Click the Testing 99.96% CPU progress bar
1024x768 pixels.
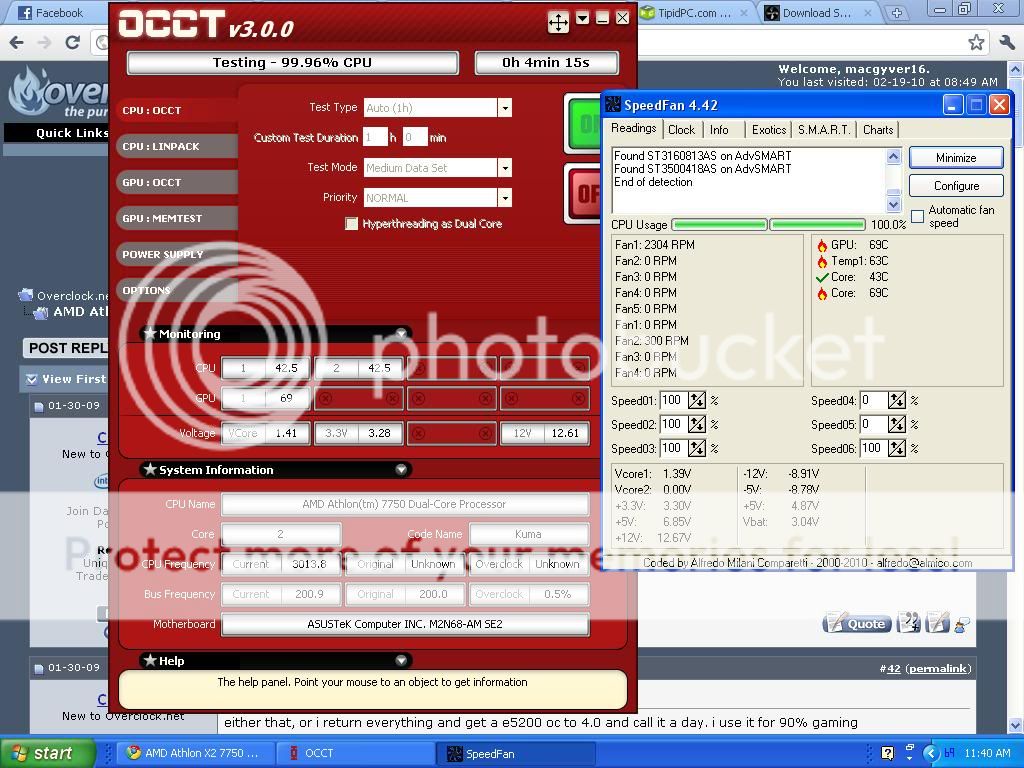pos(293,63)
